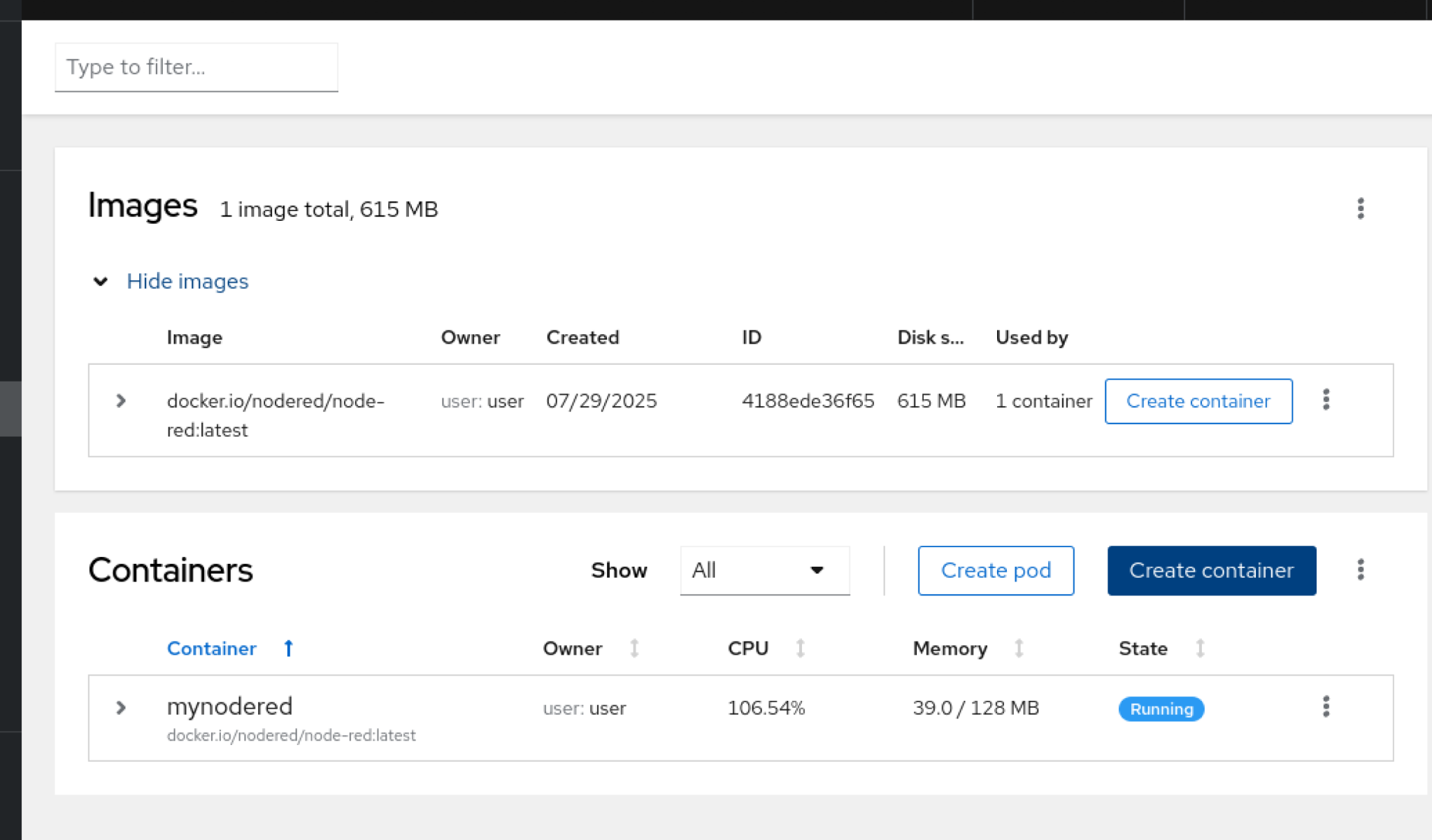
Task: Sort containers by CPU column
Action: click(800, 649)
